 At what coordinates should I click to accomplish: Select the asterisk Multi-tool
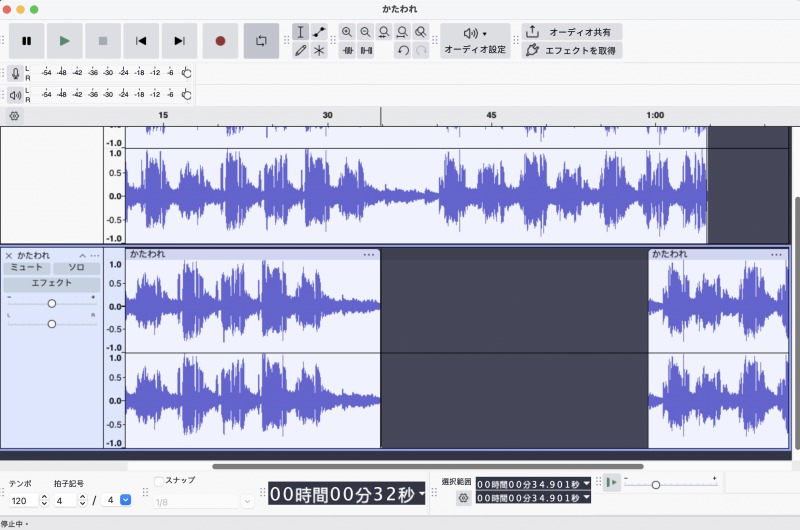pos(319,50)
